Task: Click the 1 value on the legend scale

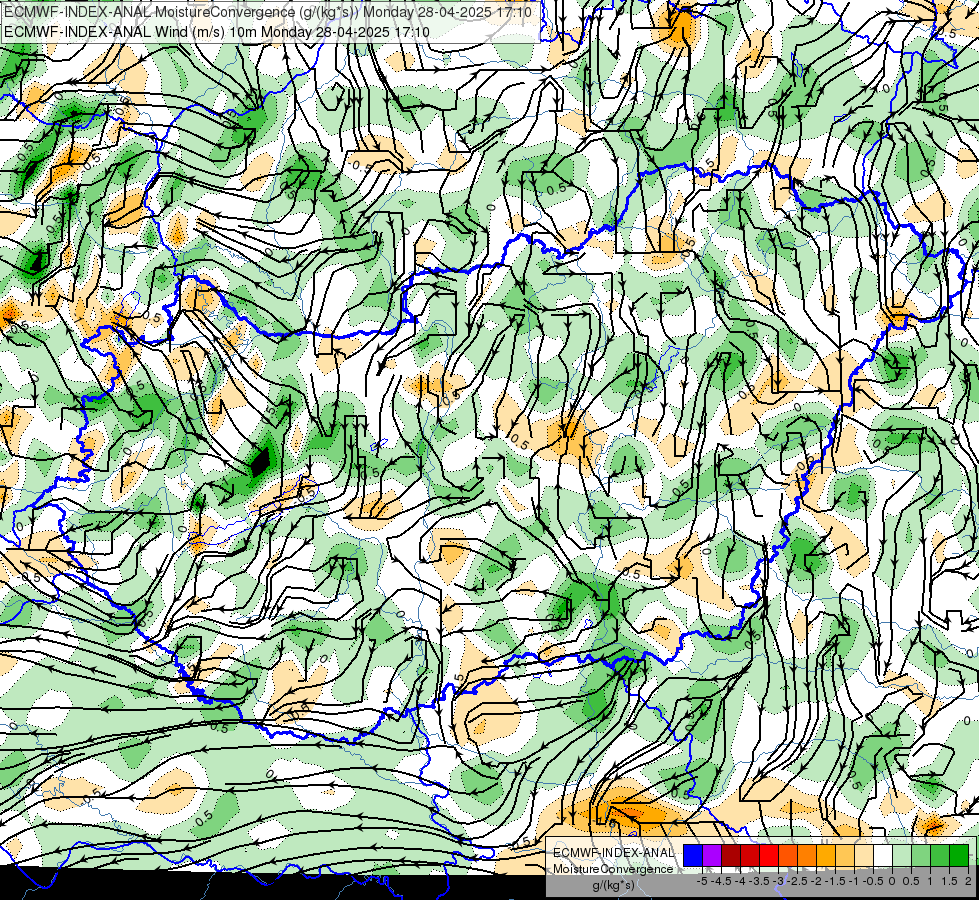Action: click(x=930, y=881)
